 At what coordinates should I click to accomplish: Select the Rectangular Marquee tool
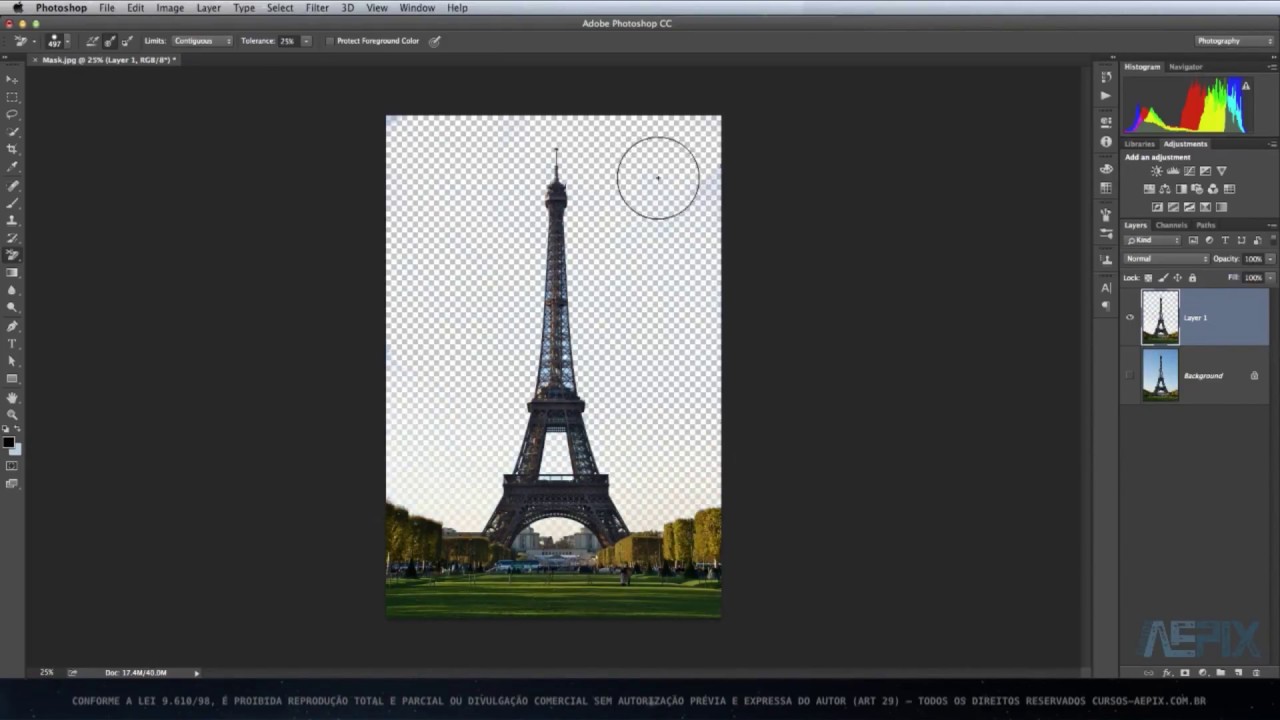point(12,97)
